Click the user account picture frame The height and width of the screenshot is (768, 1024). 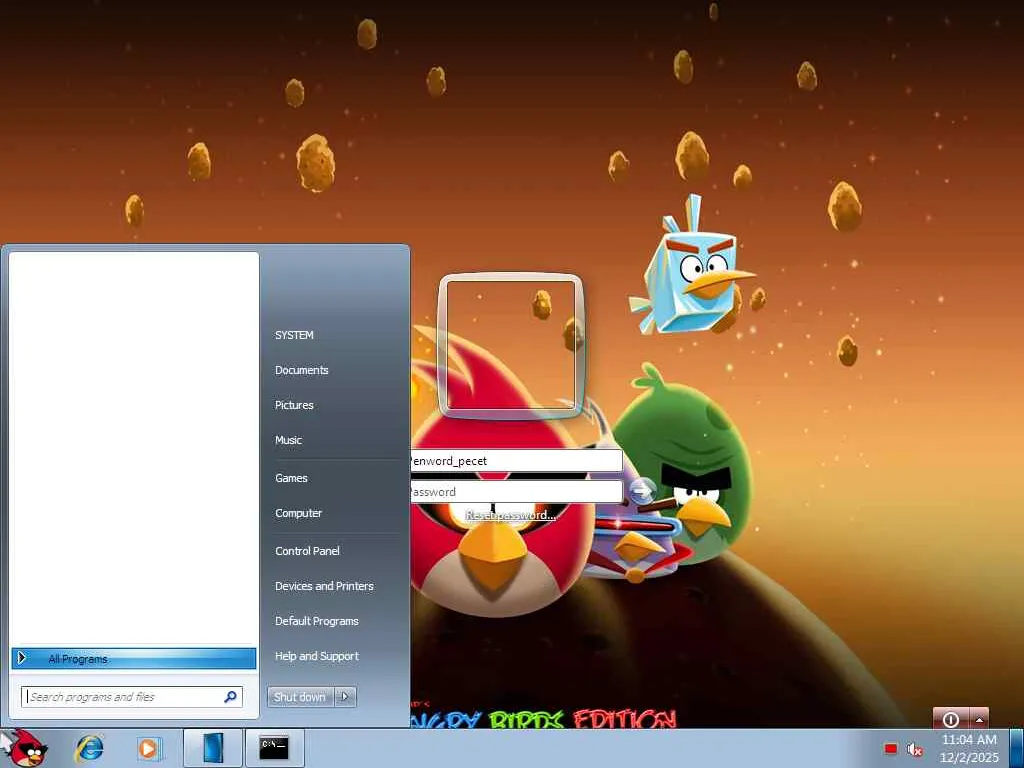click(x=510, y=345)
